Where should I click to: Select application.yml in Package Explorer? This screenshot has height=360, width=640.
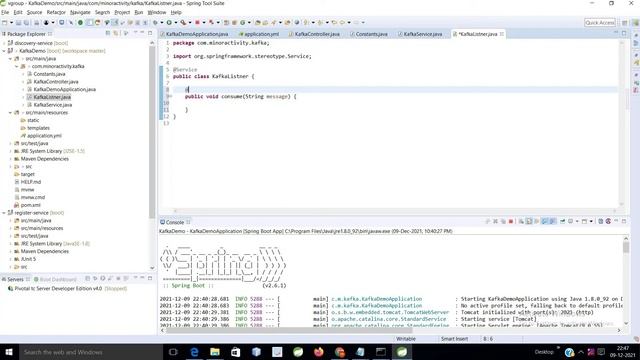point(44,136)
